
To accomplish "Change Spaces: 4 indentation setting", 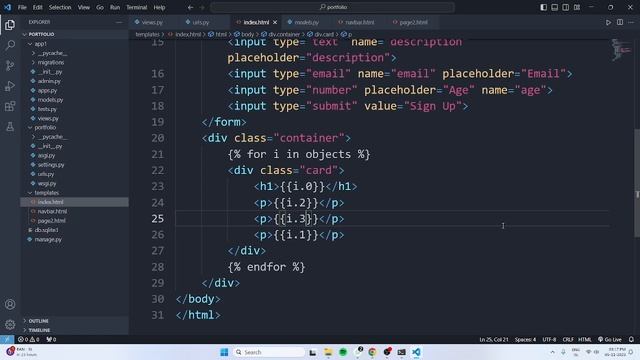I will click(525, 339).
